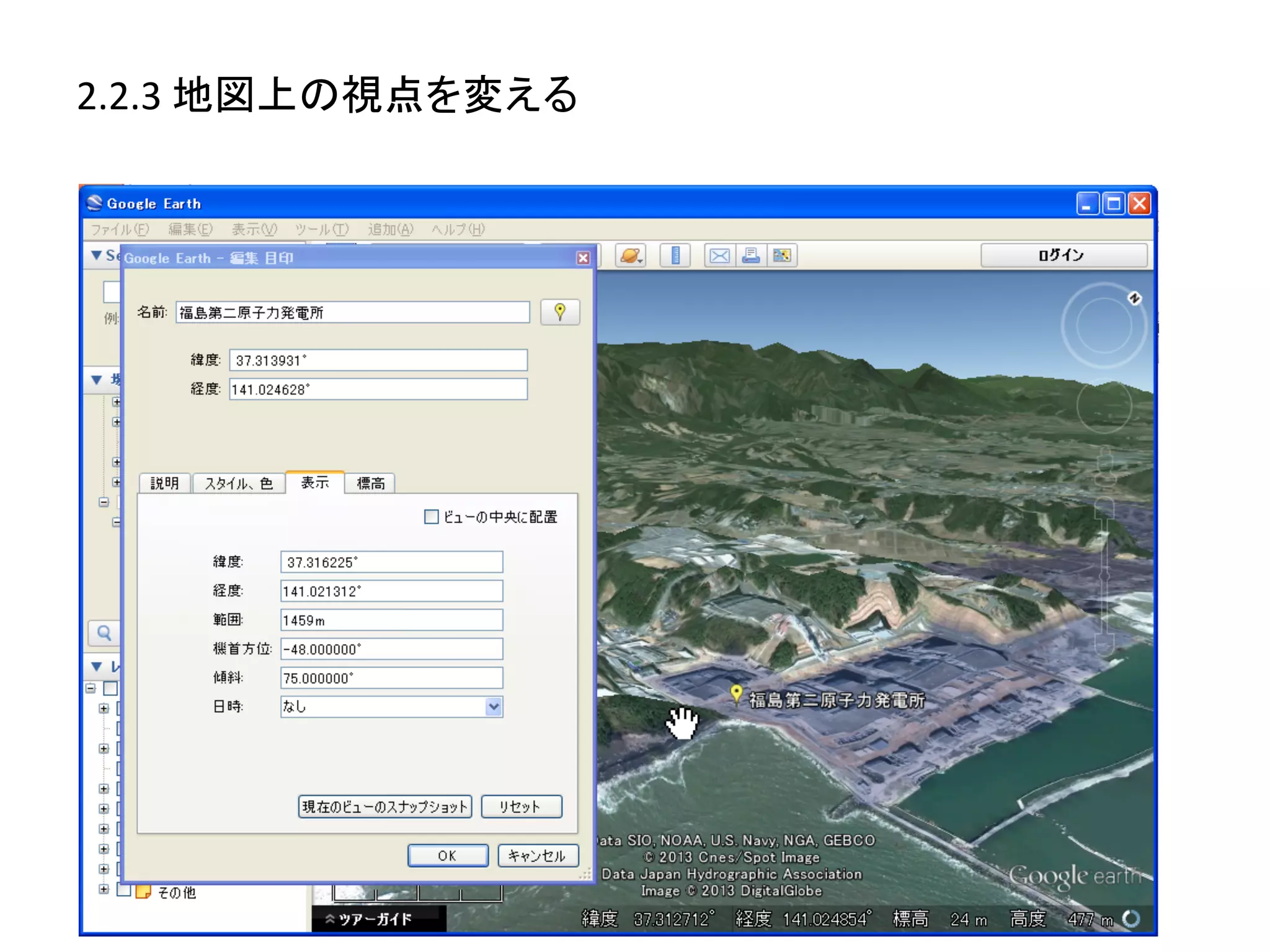
Task: Switch to the スタイル、色 tab
Action: click(x=239, y=483)
